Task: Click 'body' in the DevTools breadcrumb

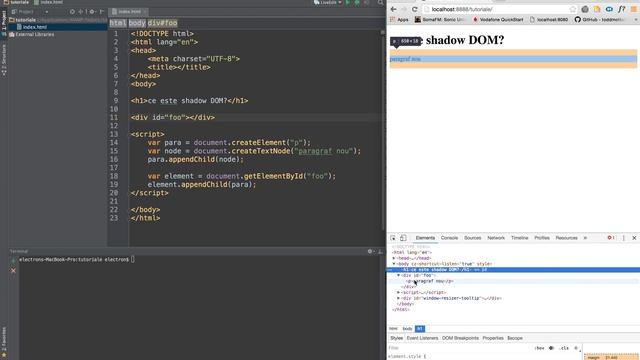Action: (407, 329)
